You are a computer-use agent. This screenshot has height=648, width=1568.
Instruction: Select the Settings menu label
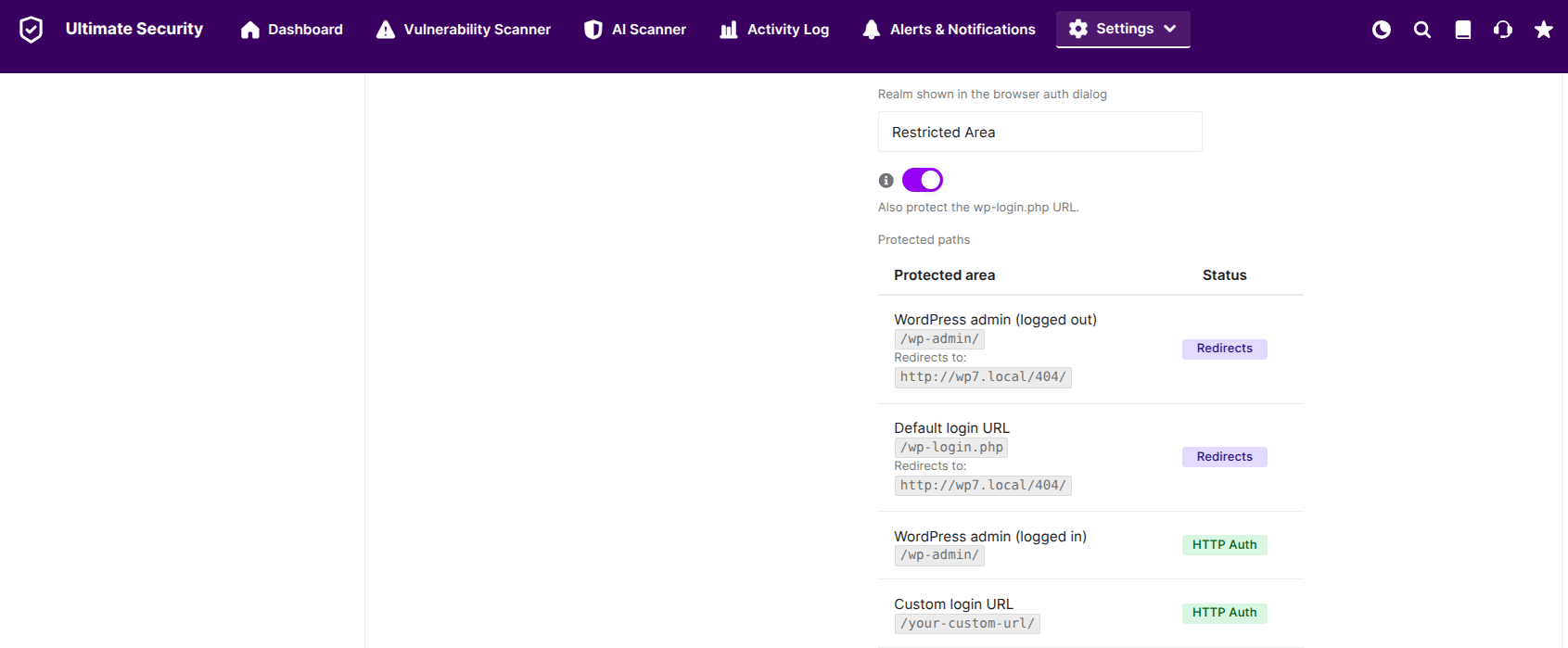1125,29
